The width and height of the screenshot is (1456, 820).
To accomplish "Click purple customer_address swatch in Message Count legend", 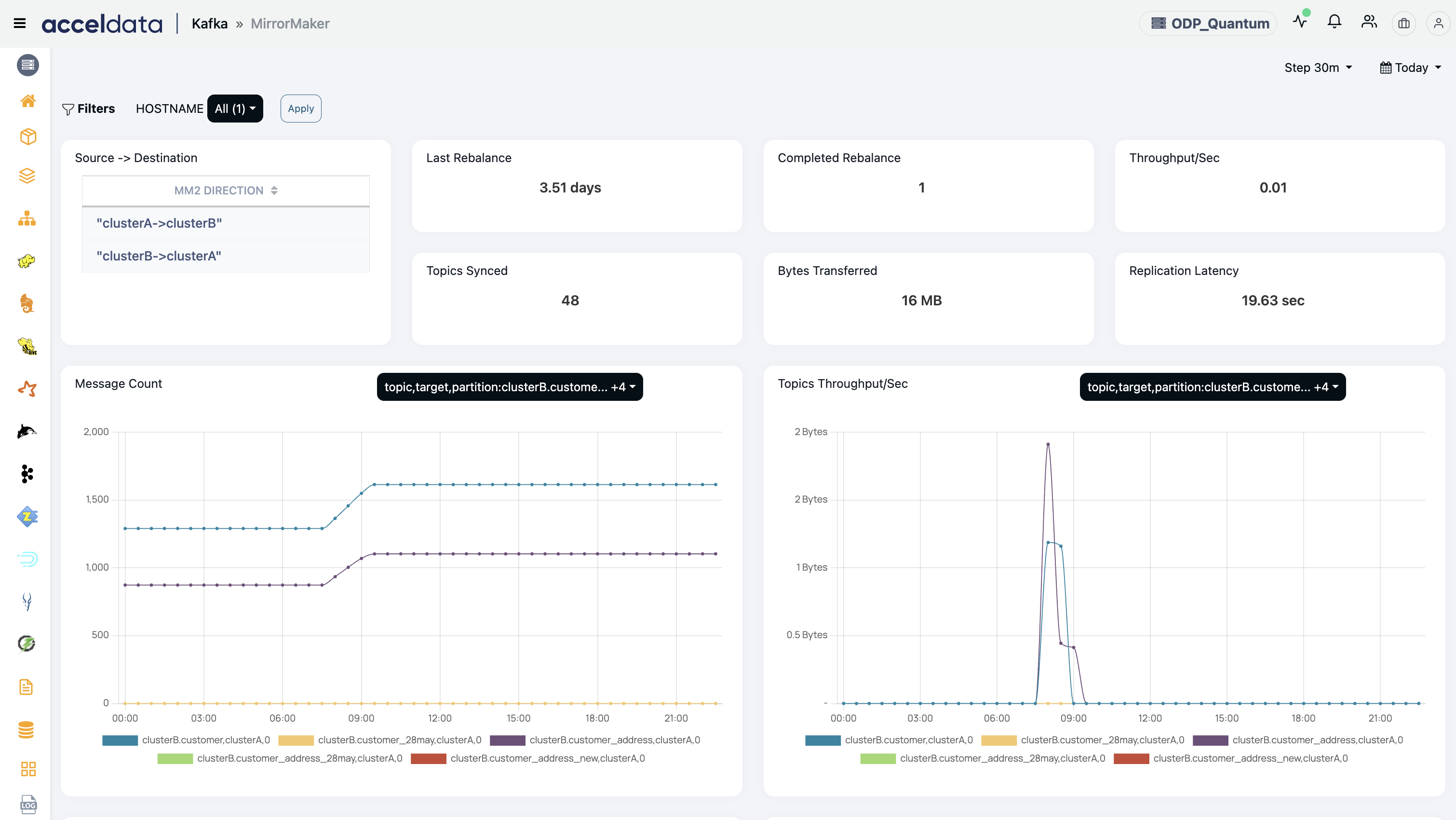I will click(508, 740).
